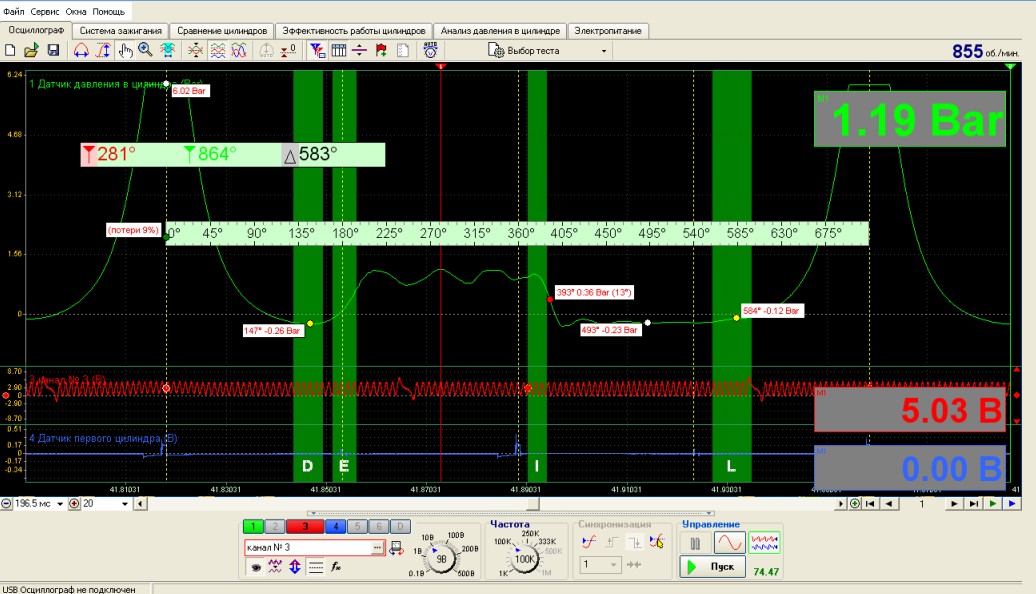Toggle channel 1 green button
Screen dimensions: 1036x594
tap(253, 527)
